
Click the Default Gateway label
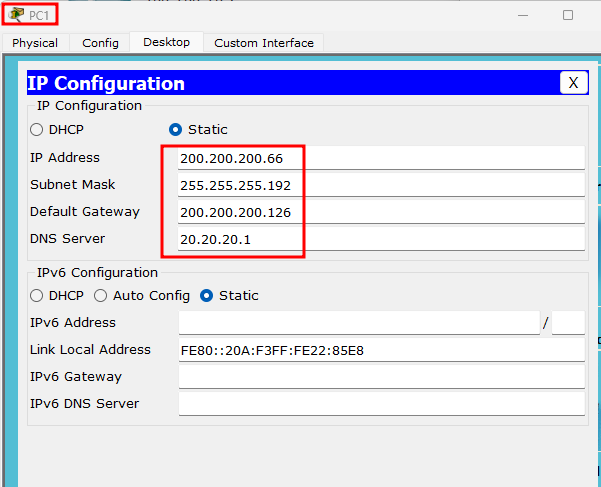pyautogui.click(x=85, y=212)
